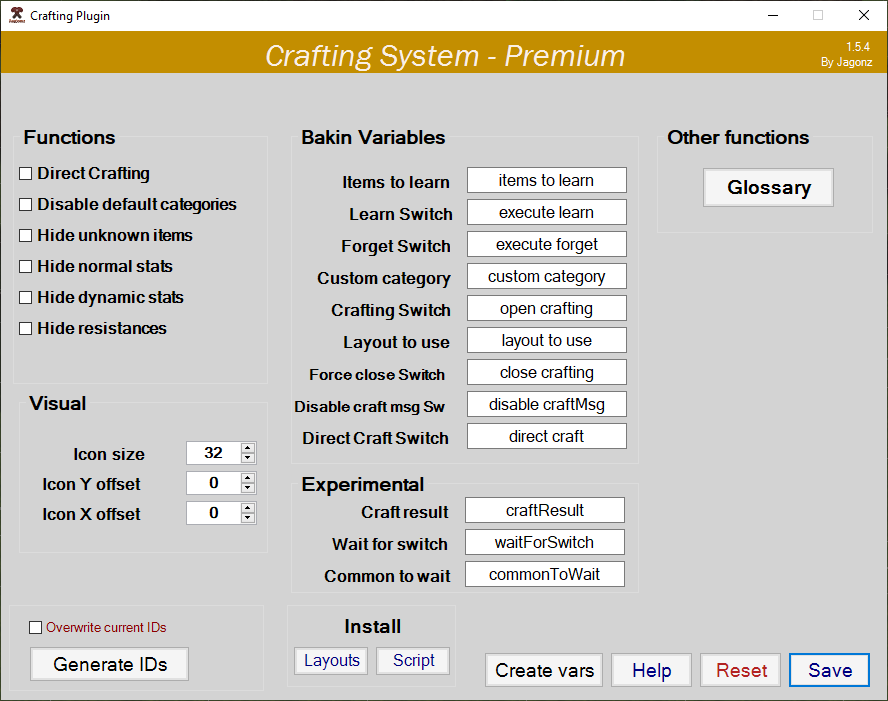Increase Icon size with up arrow
The height and width of the screenshot is (701, 888).
pos(247,448)
